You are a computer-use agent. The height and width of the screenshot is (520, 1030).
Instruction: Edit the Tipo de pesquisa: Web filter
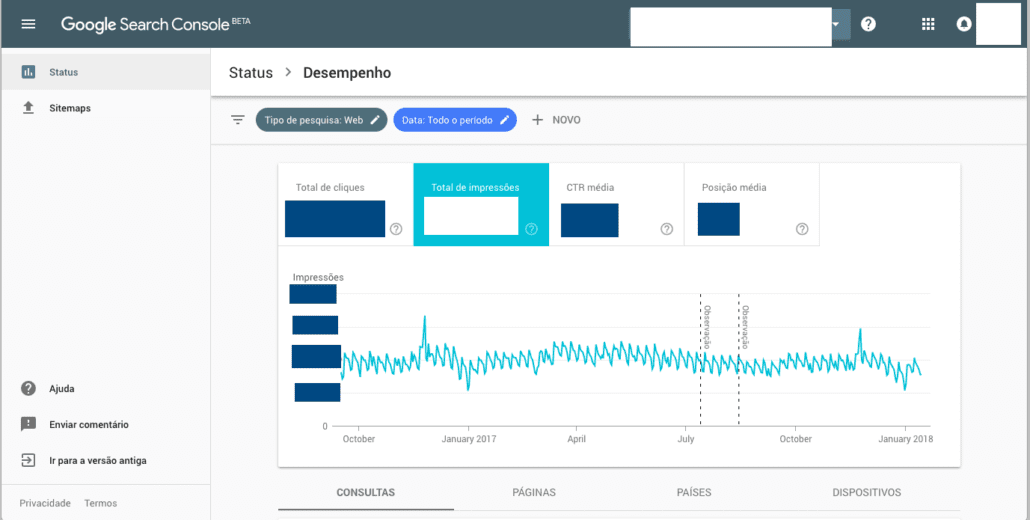(321, 120)
